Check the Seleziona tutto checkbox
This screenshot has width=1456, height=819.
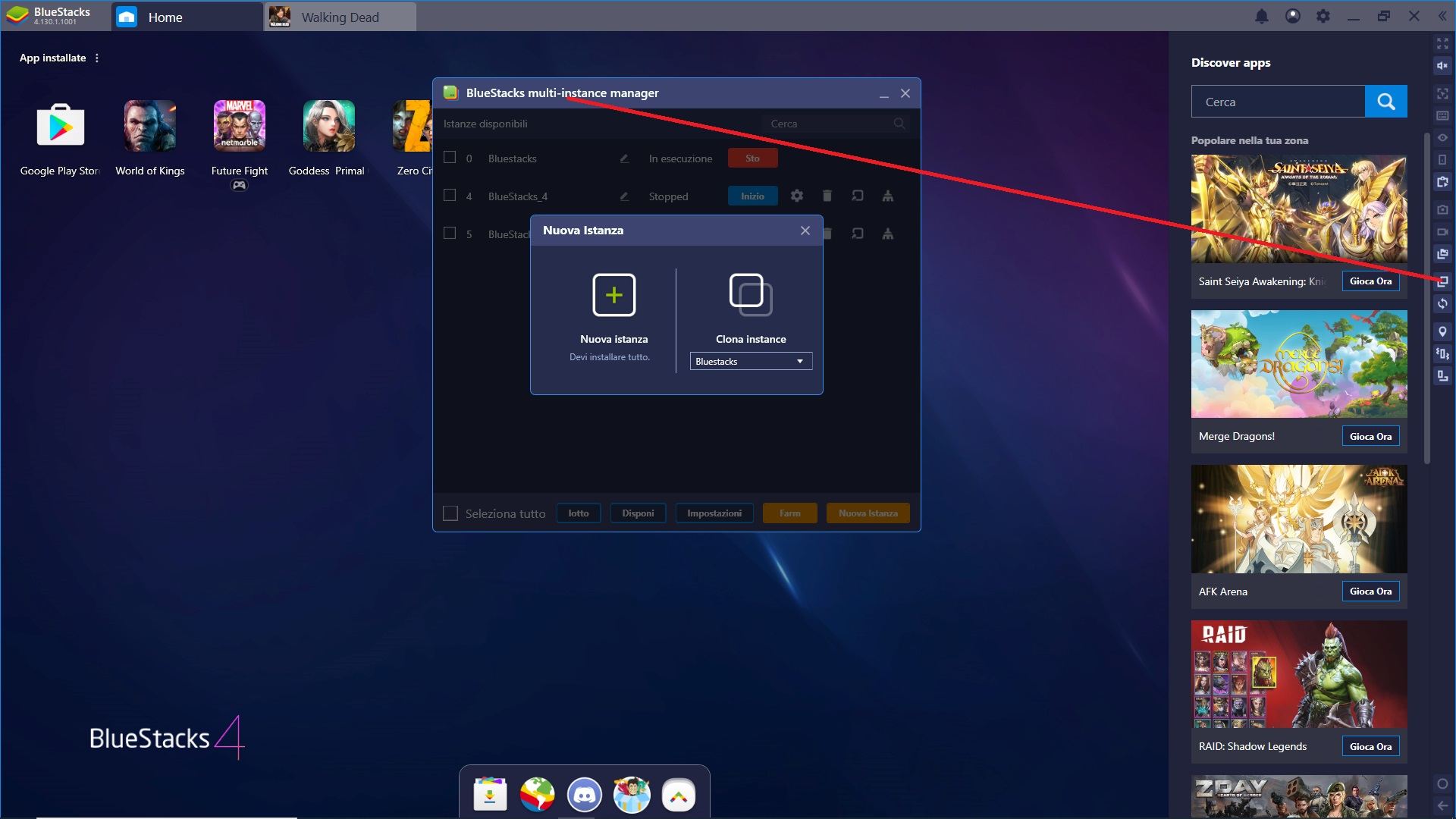pos(450,513)
